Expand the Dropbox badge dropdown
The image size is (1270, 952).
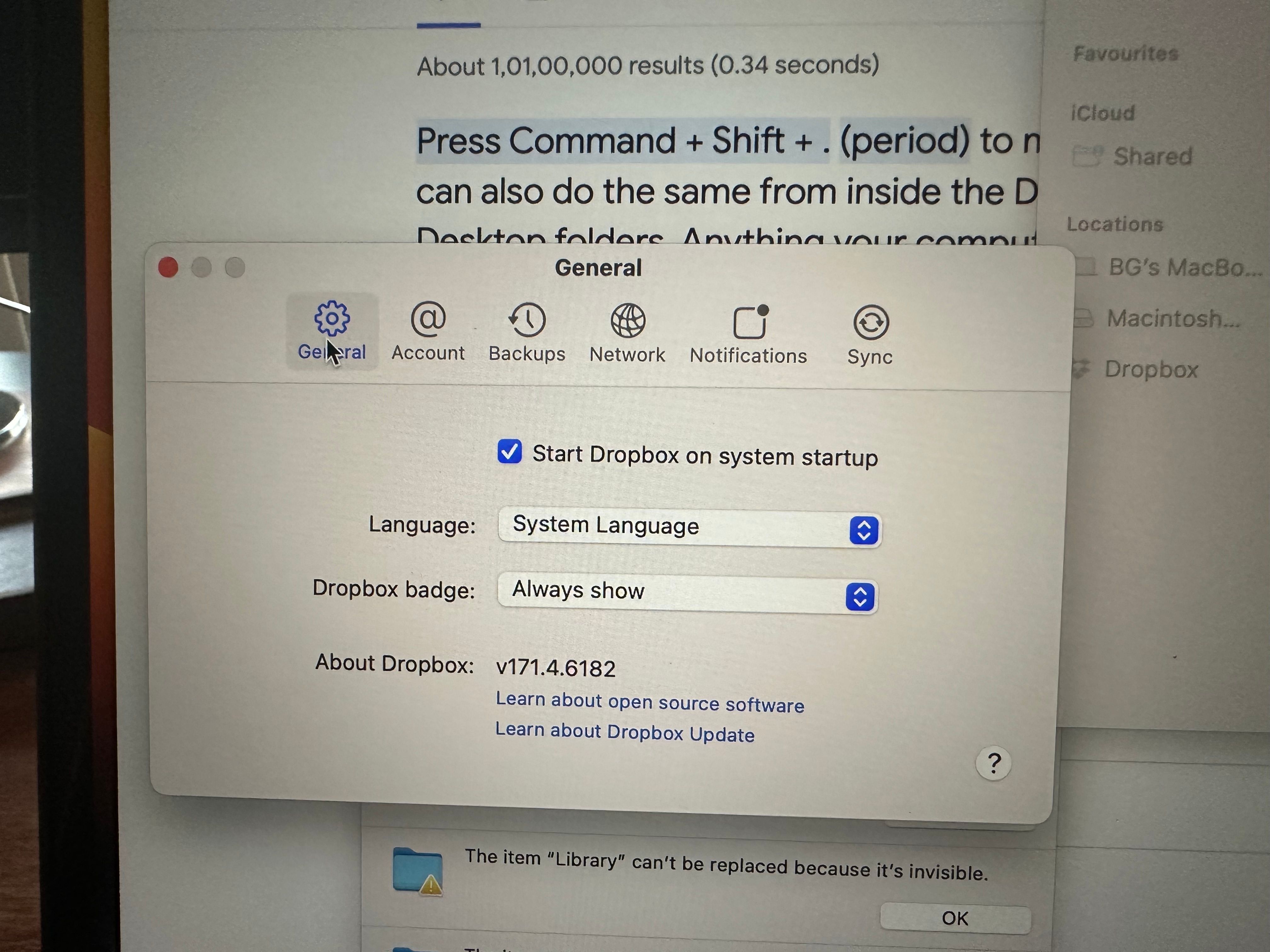[x=858, y=590]
